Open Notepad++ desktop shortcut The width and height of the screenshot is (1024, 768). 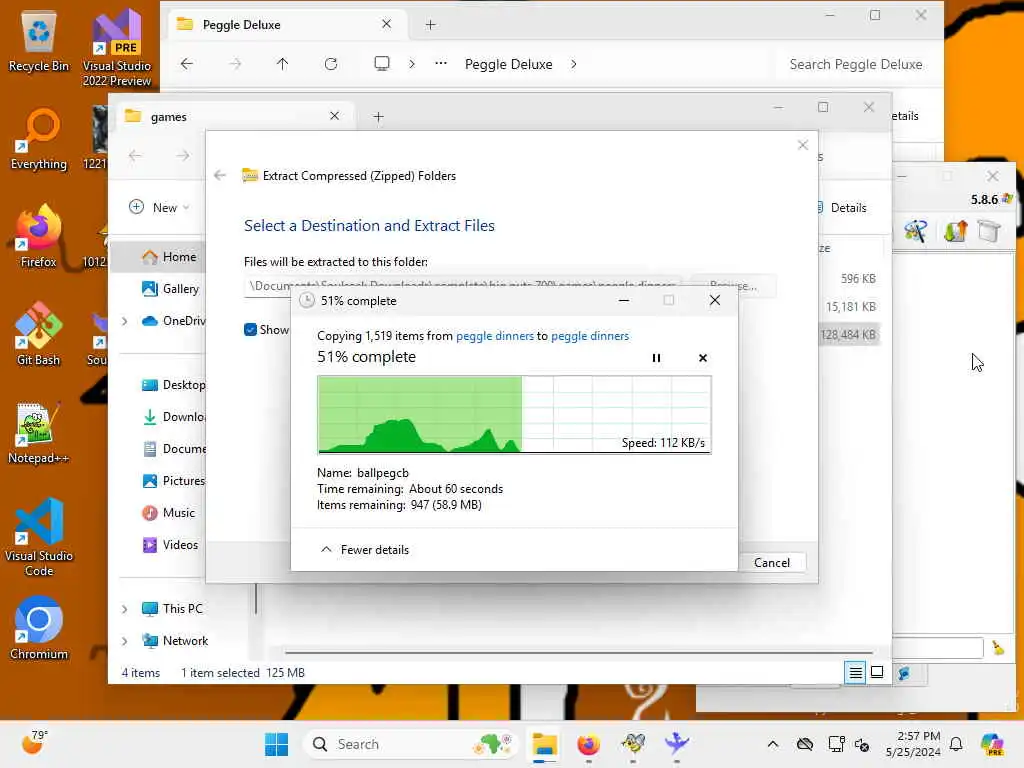[x=39, y=432]
